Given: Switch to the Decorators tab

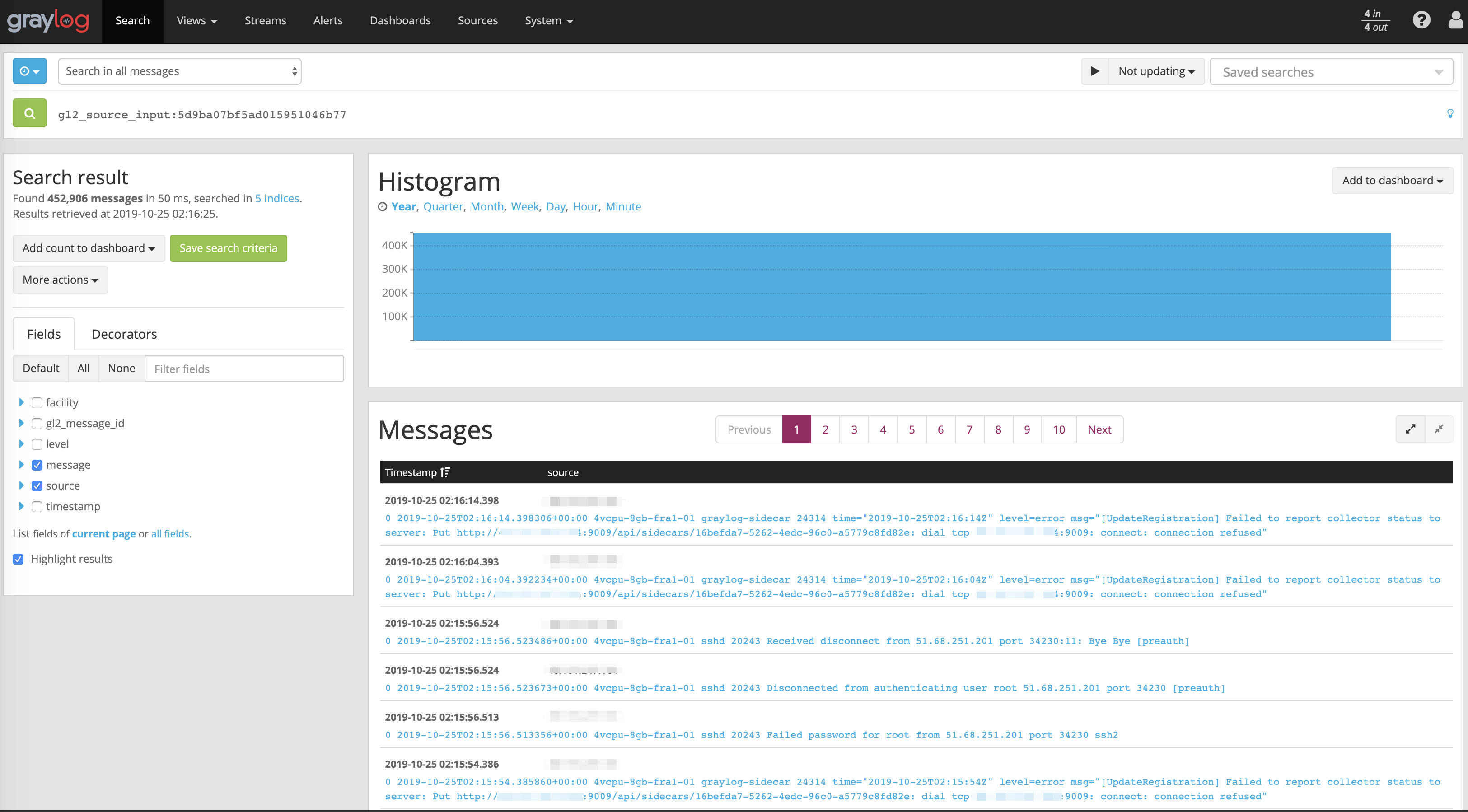Looking at the screenshot, I should pyautogui.click(x=124, y=334).
